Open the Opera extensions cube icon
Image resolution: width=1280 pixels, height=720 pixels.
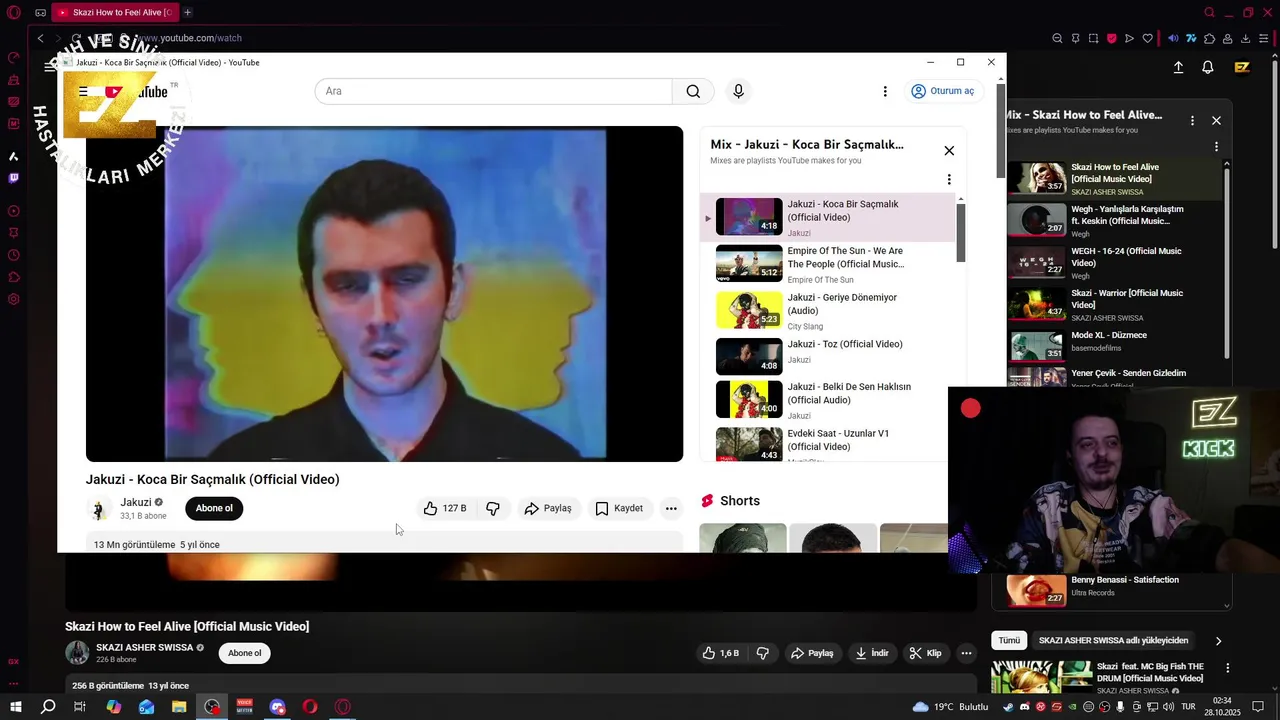[x=1209, y=38]
